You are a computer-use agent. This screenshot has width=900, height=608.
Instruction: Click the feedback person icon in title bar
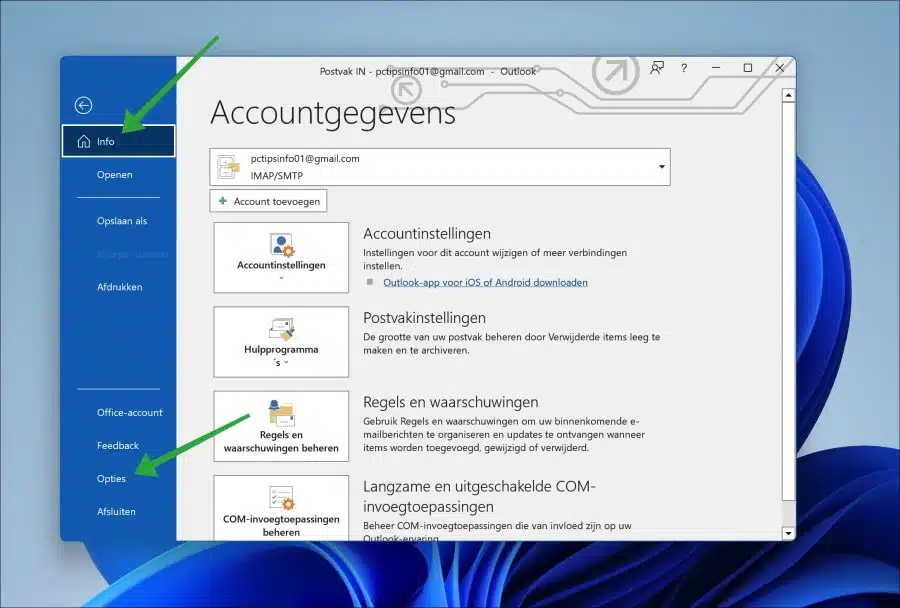(x=657, y=68)
